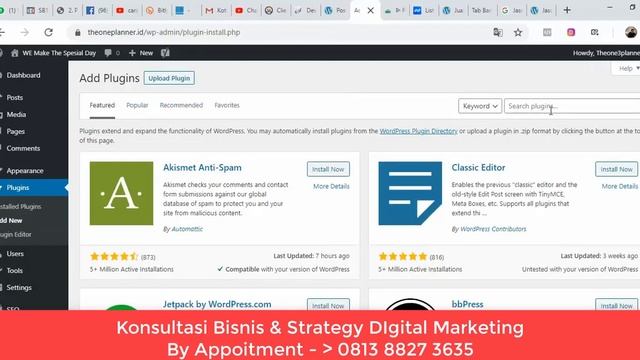Switch to the Google 'Jas' browser tab
Screen dimensions: 640x360
click(x=511, y=11)
